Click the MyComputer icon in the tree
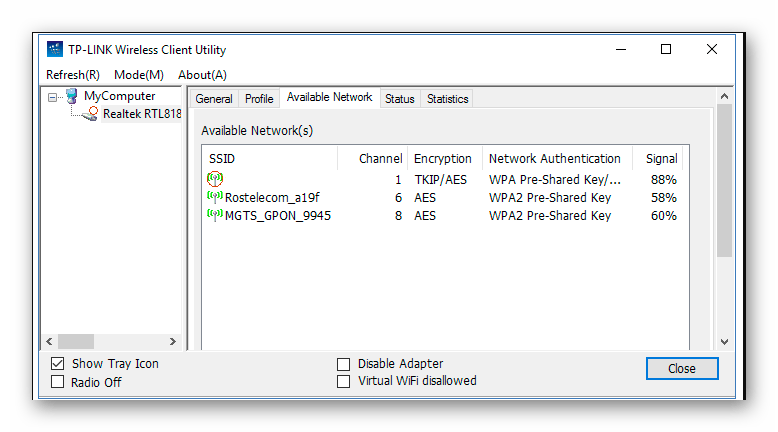This screenshot has width=778, height=432. point(72,96)
